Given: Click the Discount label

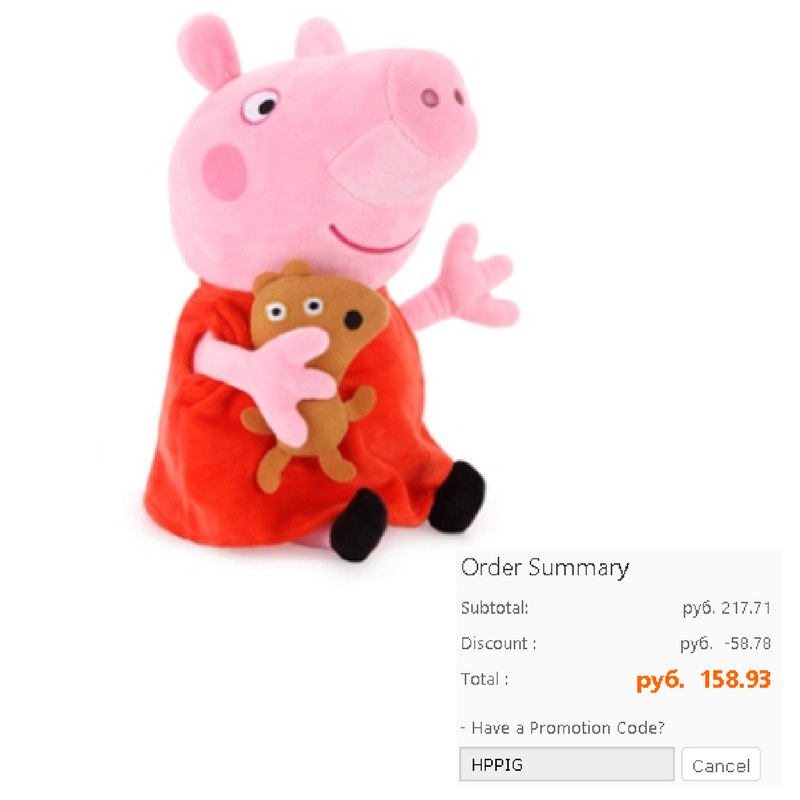Looking at the screenshot, I should coord(498,643).
